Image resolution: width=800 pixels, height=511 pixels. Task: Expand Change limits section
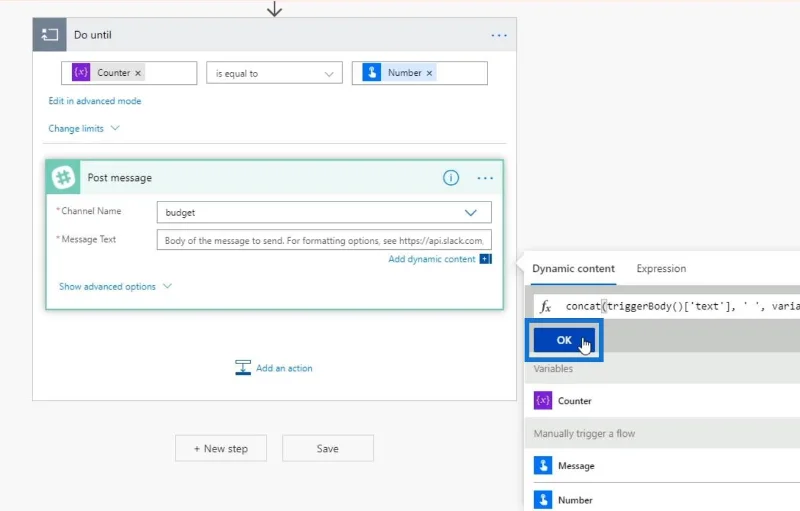pos(83,129)
